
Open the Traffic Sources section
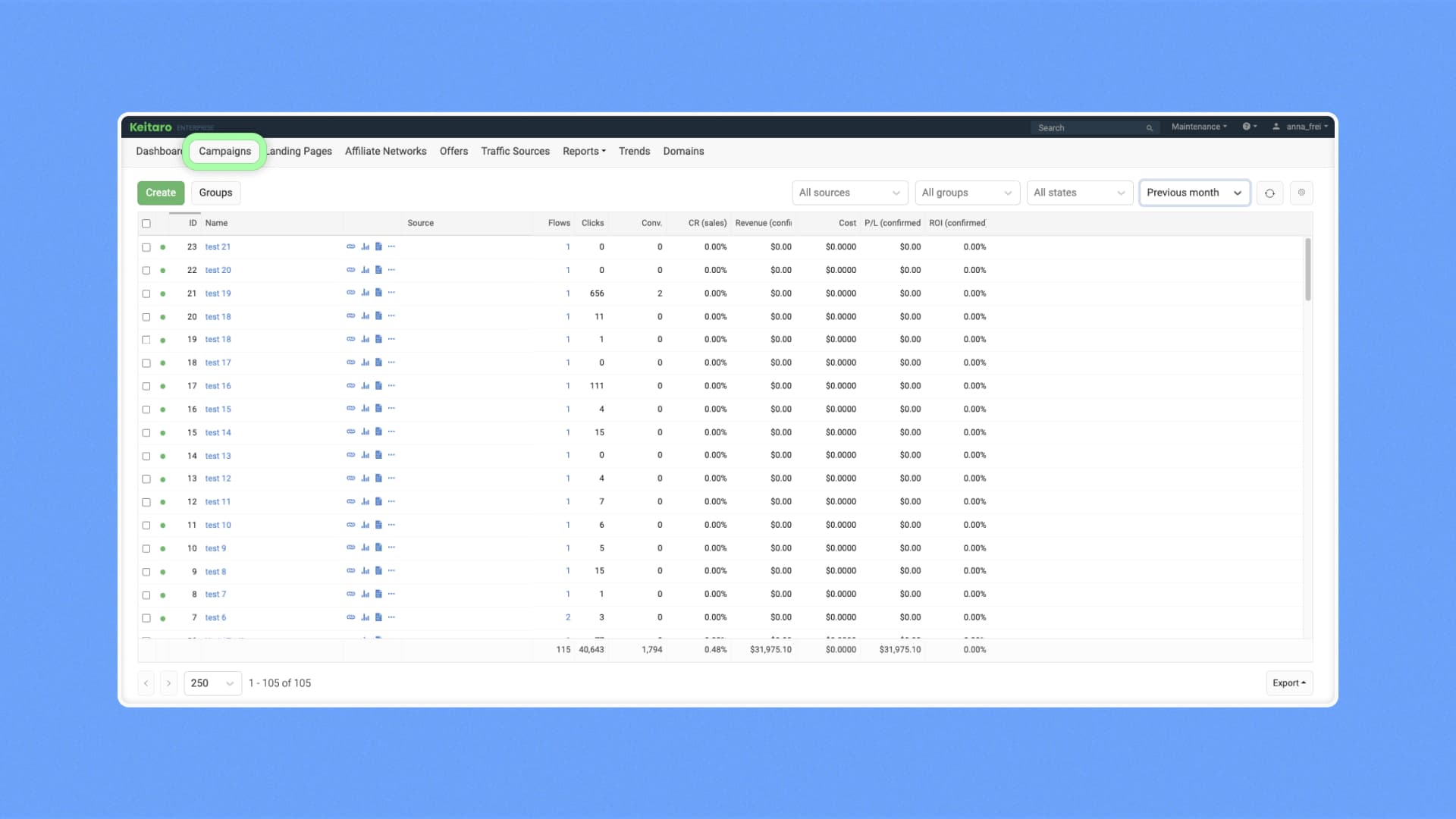[515, 151]
